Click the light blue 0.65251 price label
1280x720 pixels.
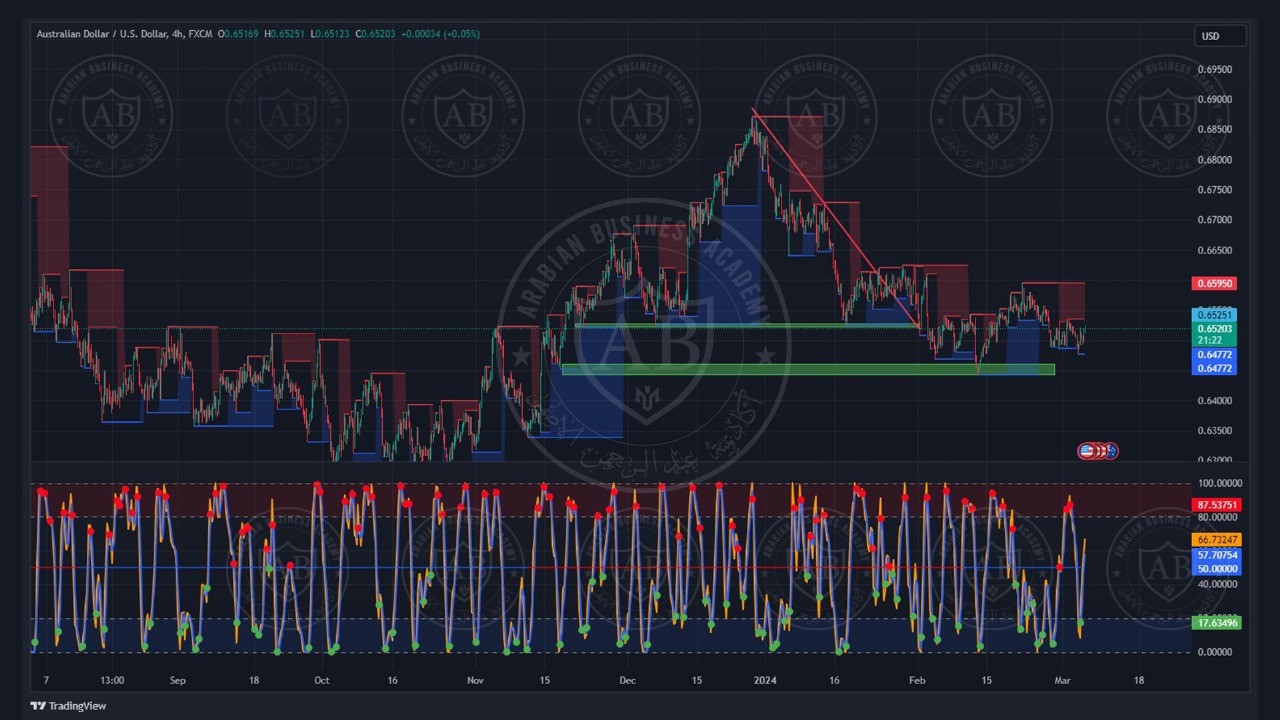click(x=1215, y=315)
